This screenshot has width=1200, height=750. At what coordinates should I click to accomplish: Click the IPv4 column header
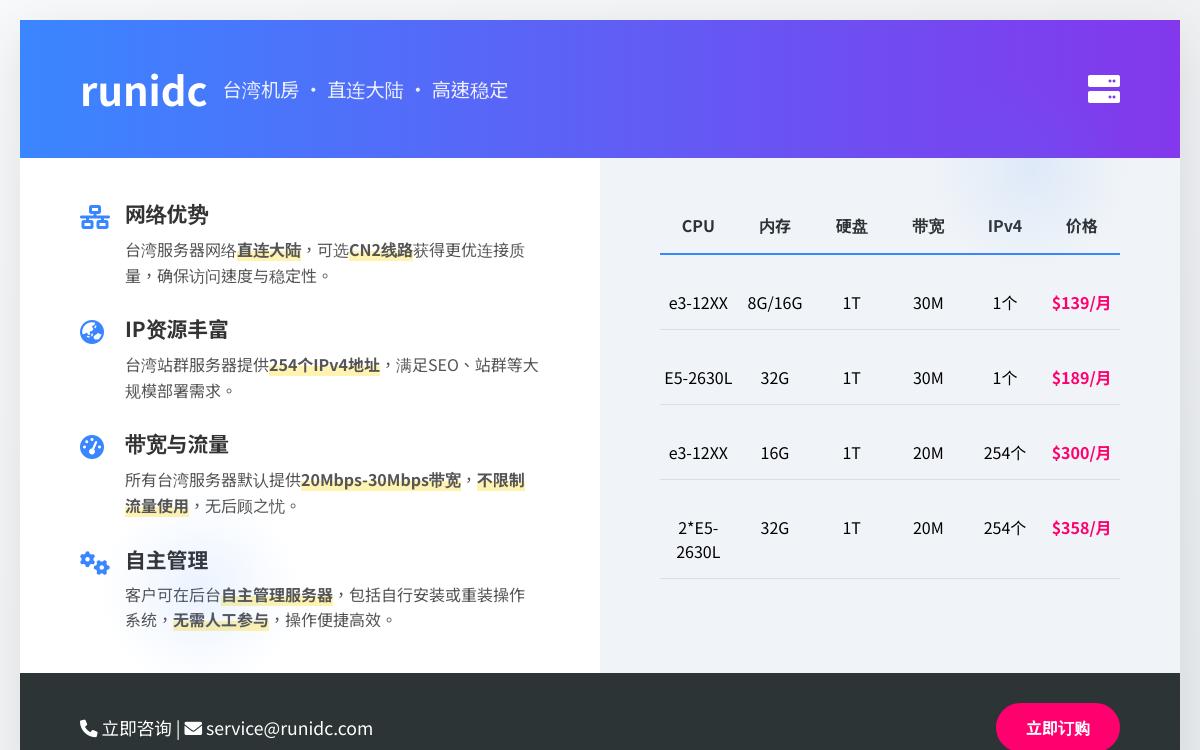pyautogui.click(x=1005, y=226)
